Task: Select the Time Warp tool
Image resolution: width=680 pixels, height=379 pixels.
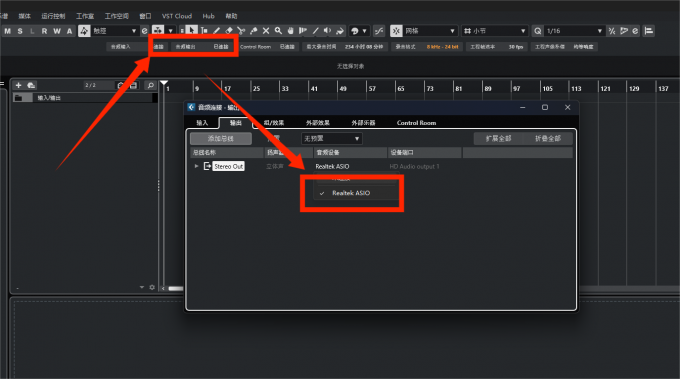Action: [303, 31]
